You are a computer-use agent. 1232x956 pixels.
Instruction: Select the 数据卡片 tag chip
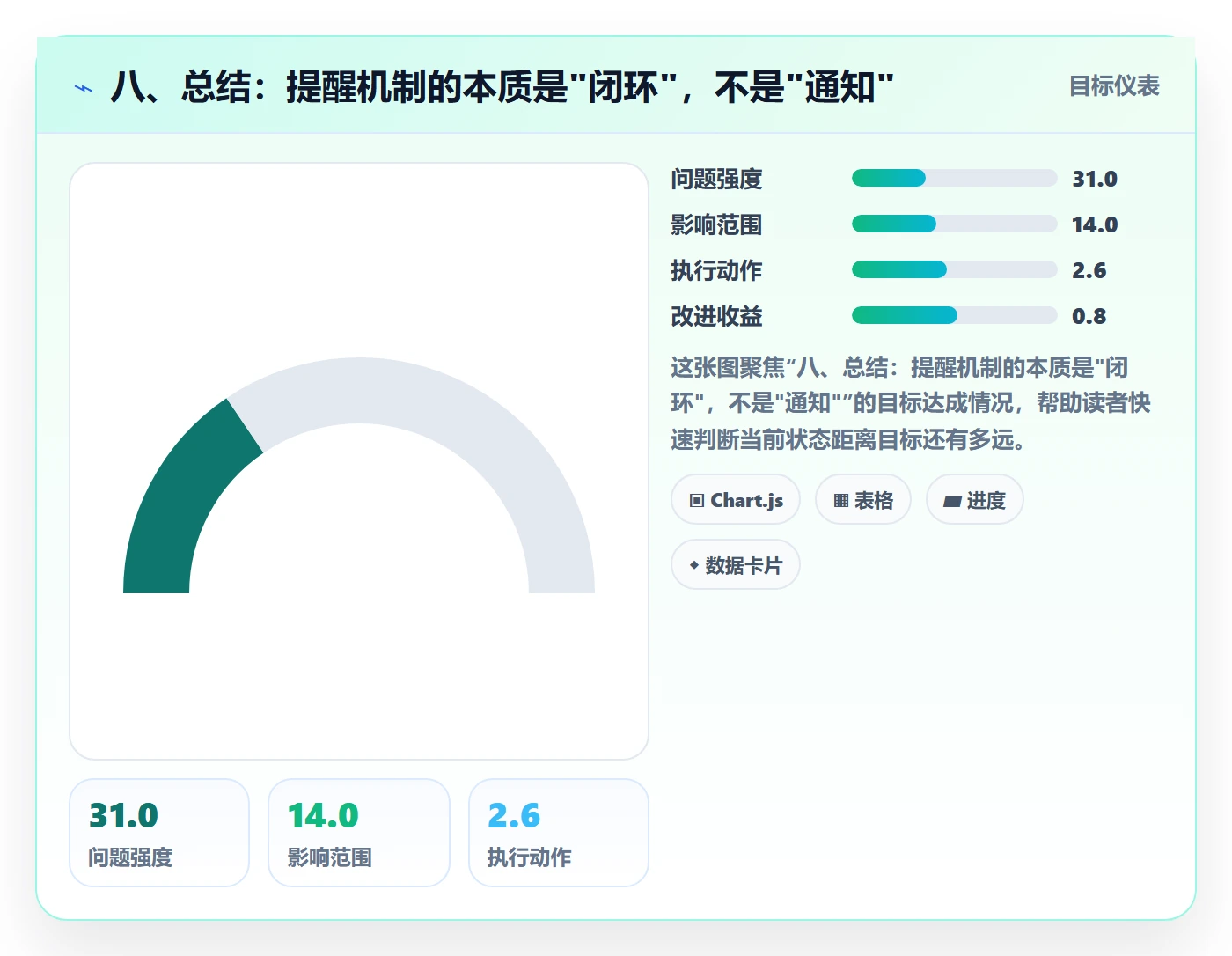736,565
